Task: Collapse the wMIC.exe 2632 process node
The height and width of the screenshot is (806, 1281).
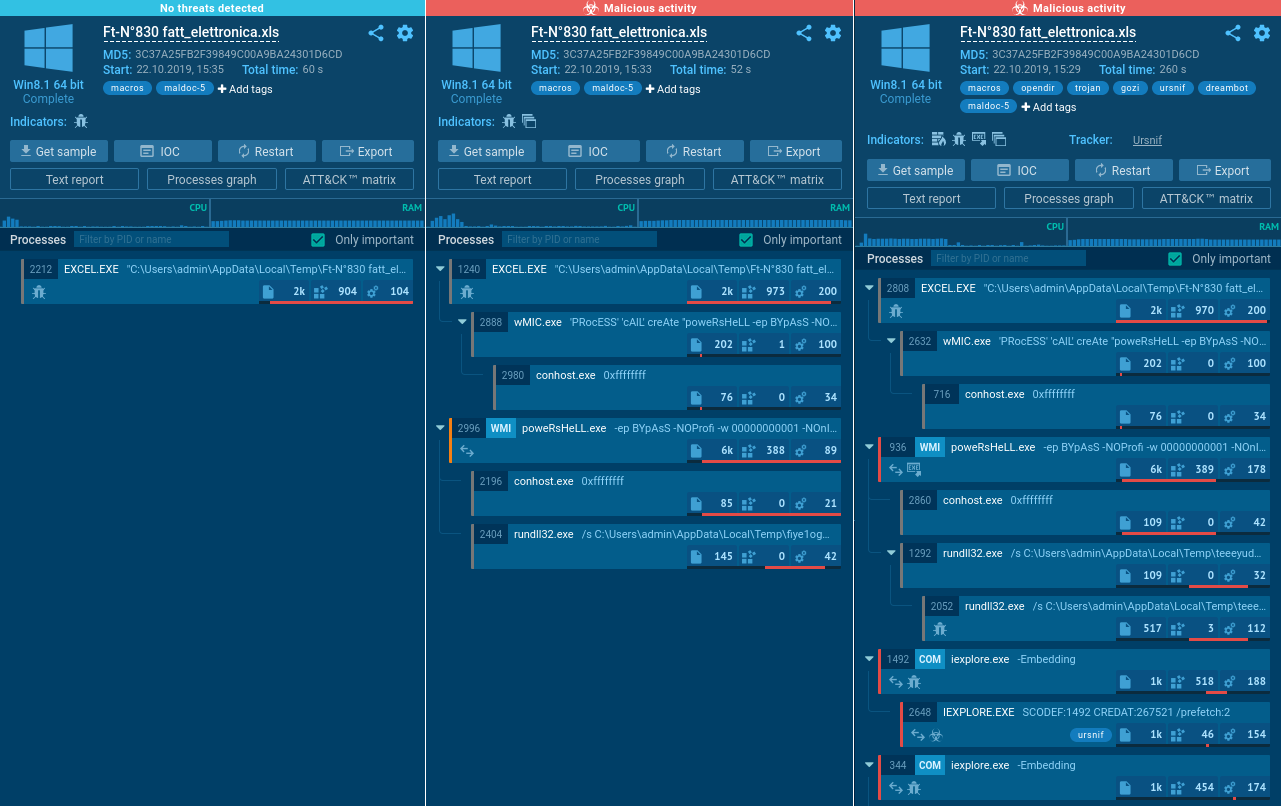Action: pos(892,341)
